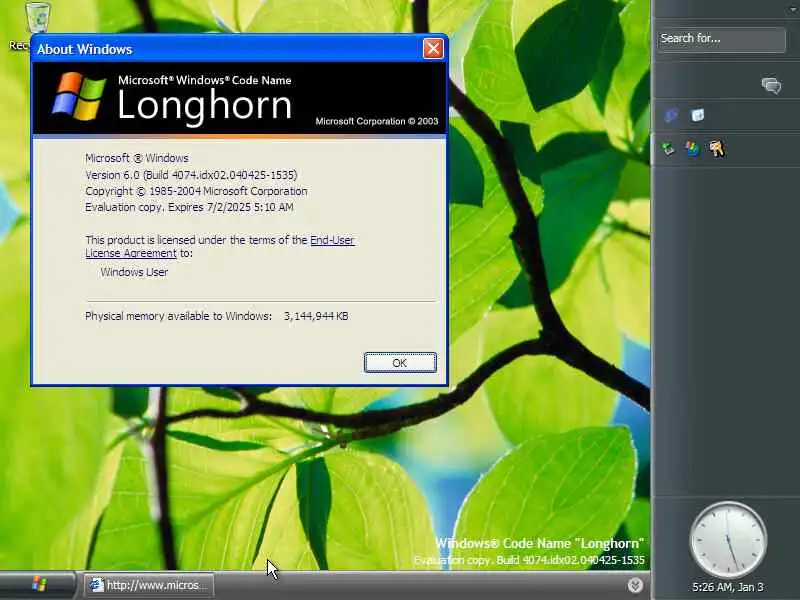Click the analog clock in the sidebar
800x600 pixels.
click(728, 540)
